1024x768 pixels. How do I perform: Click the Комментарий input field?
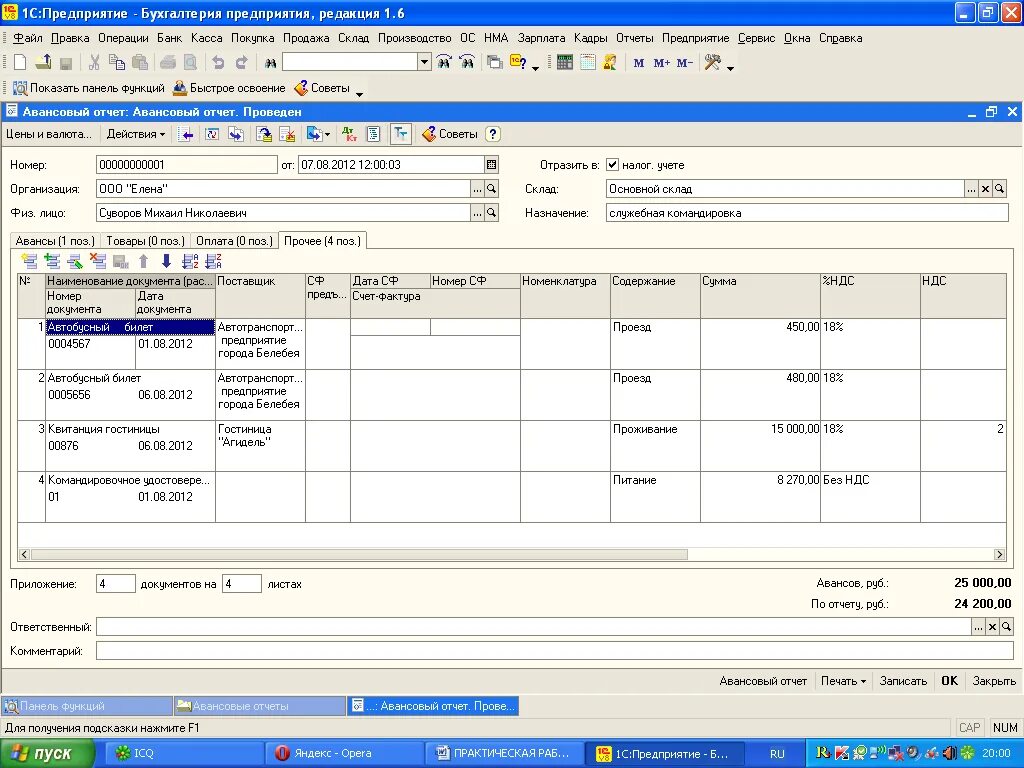click(554, 650)
